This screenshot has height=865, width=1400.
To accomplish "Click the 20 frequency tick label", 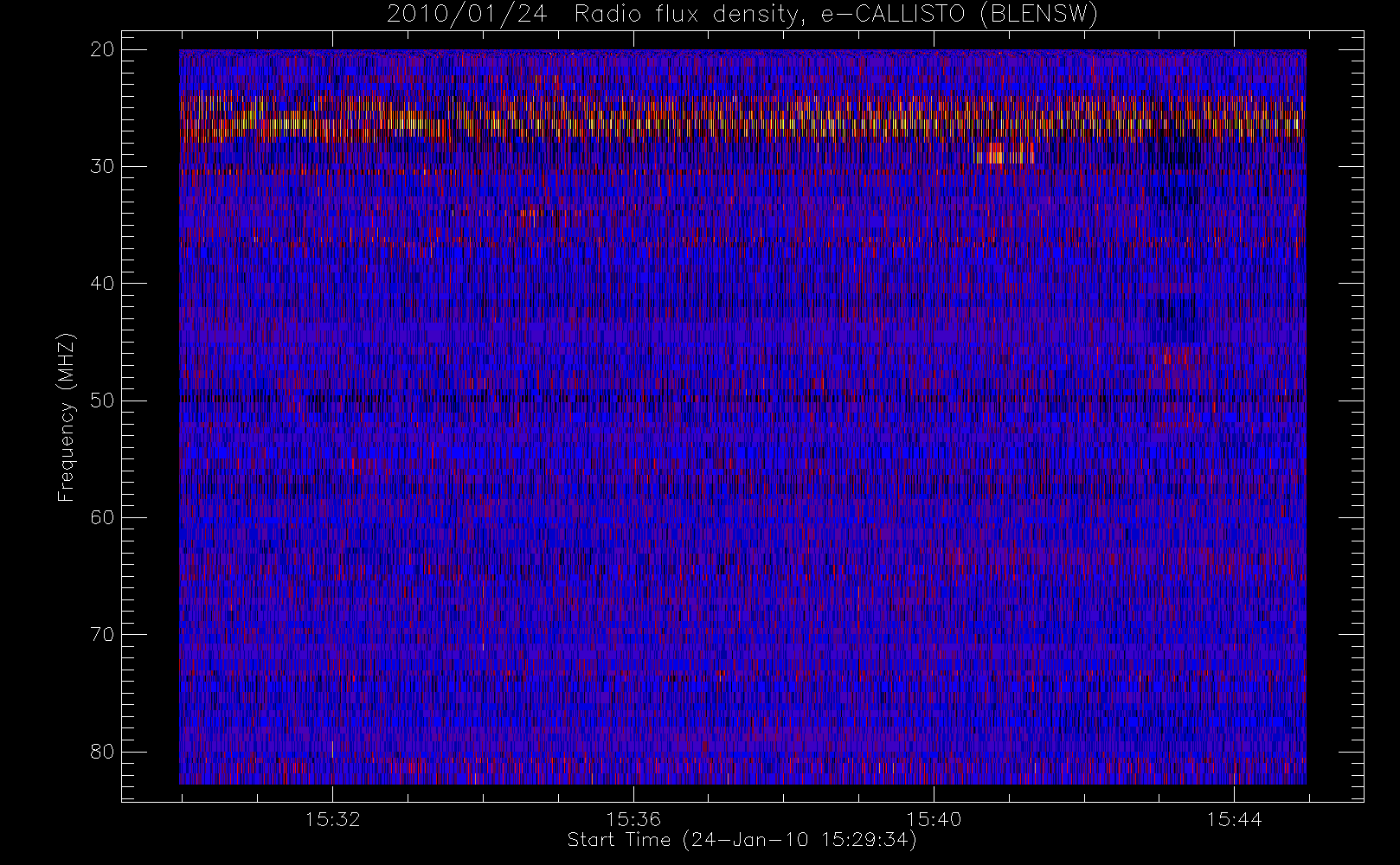I will [x=102, y=50].
